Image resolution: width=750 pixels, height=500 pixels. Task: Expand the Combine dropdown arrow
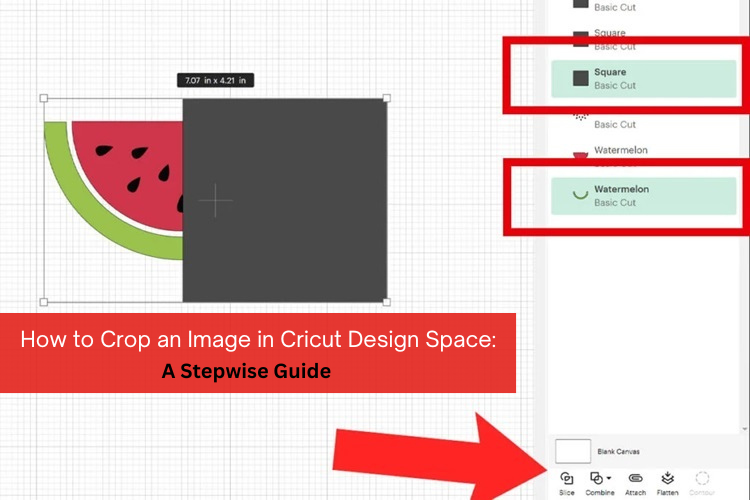608,479
